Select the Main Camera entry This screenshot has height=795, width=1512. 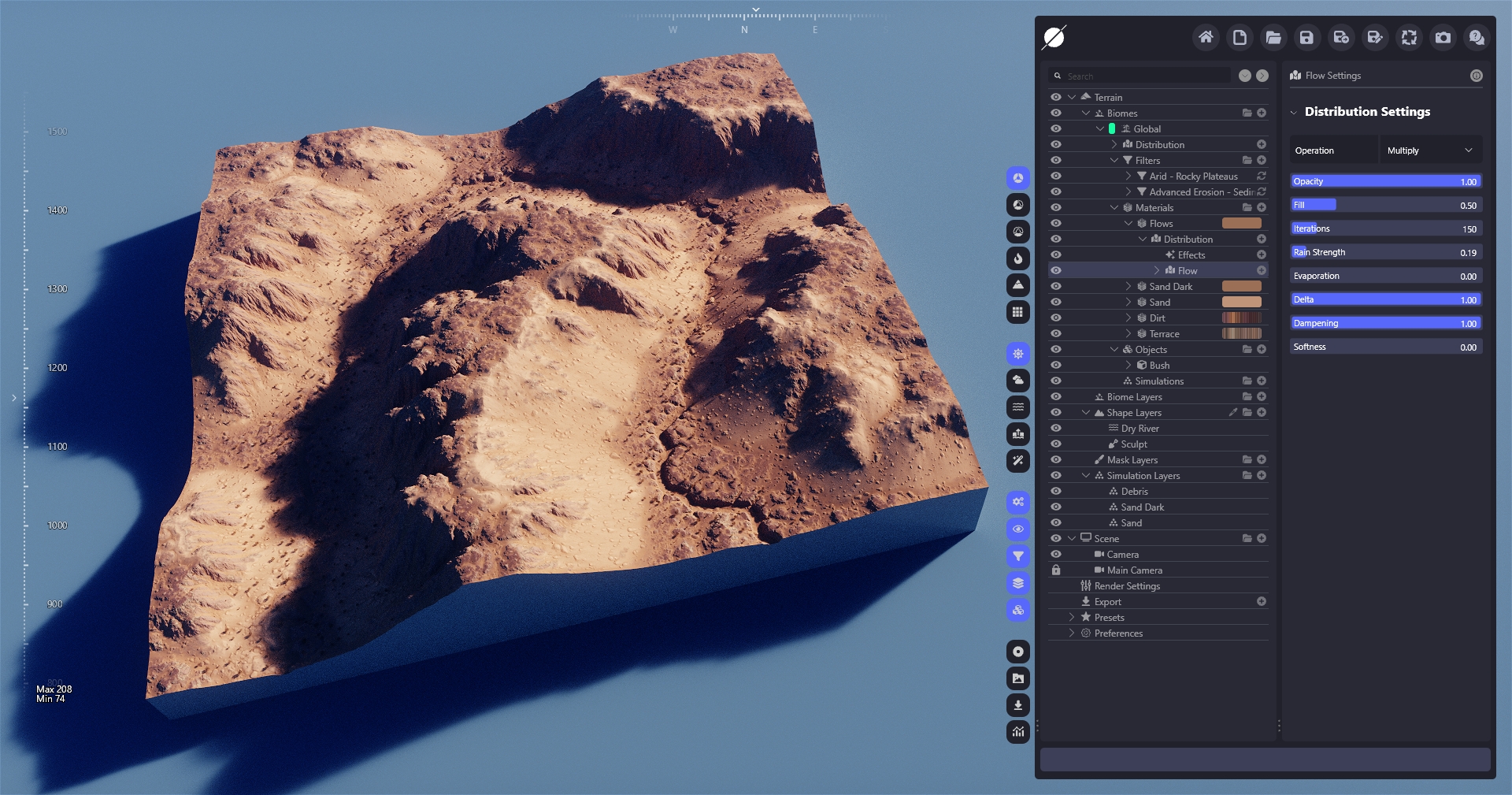1134,570
